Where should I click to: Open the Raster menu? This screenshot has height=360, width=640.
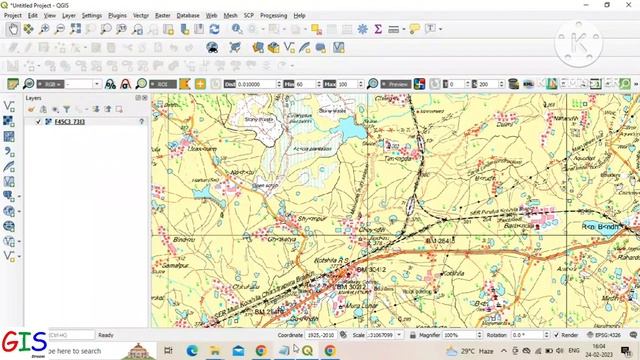[162, 16]
